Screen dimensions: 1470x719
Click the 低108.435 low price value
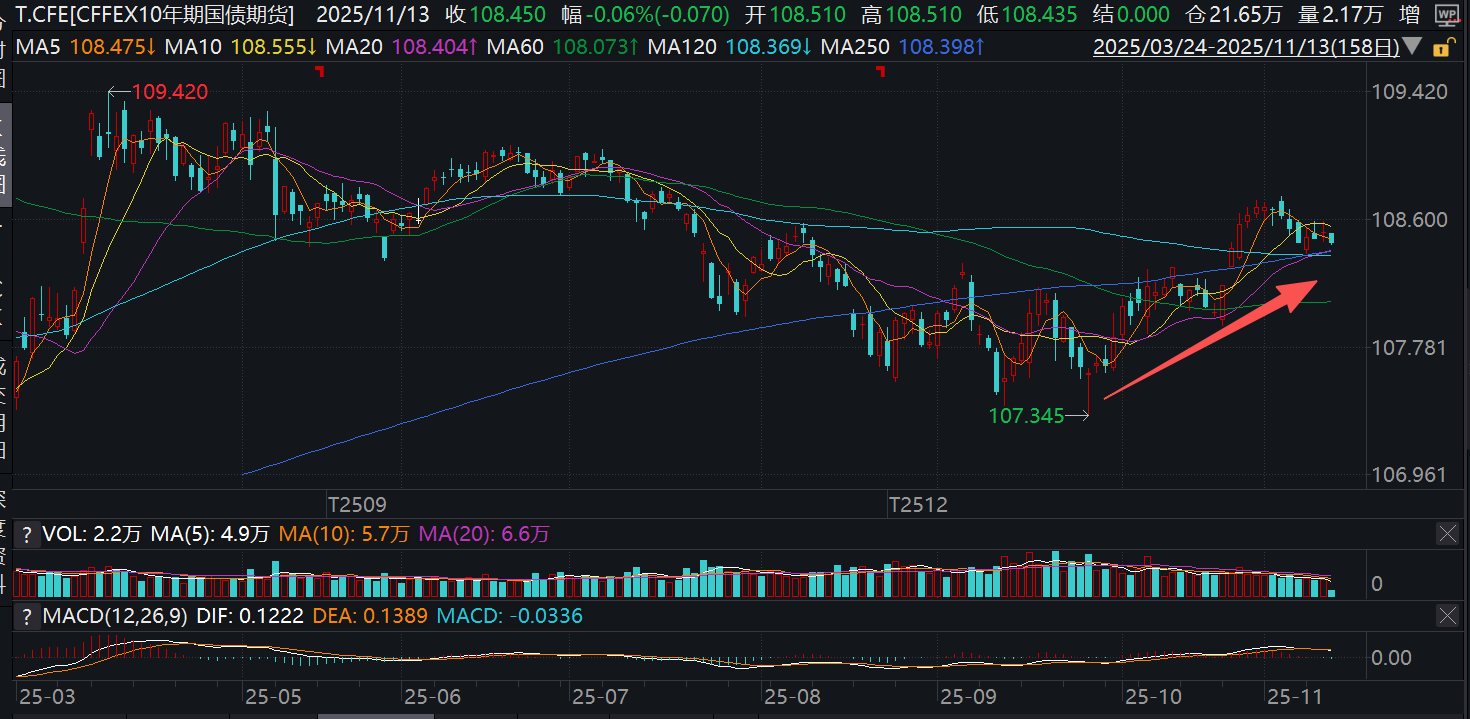pyautogui.click(x=1028, y=15)
